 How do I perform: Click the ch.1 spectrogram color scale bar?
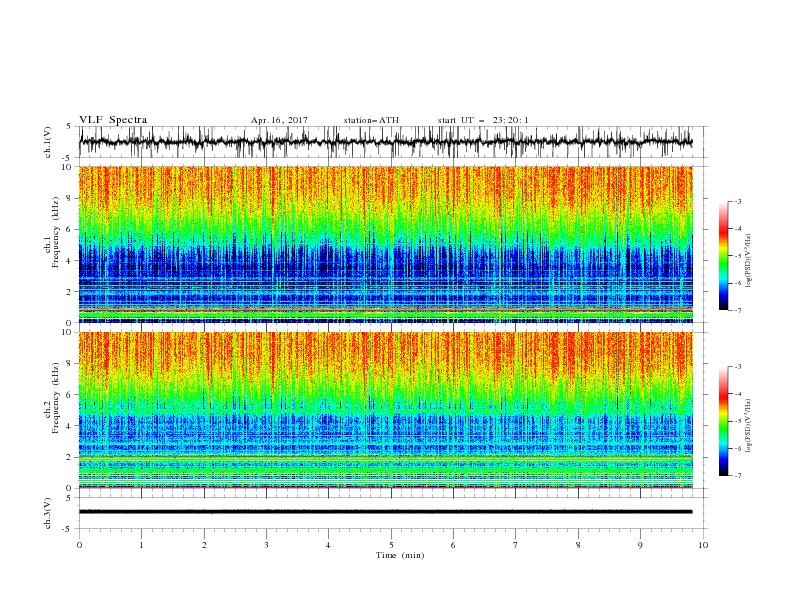(x=724, y=255)
